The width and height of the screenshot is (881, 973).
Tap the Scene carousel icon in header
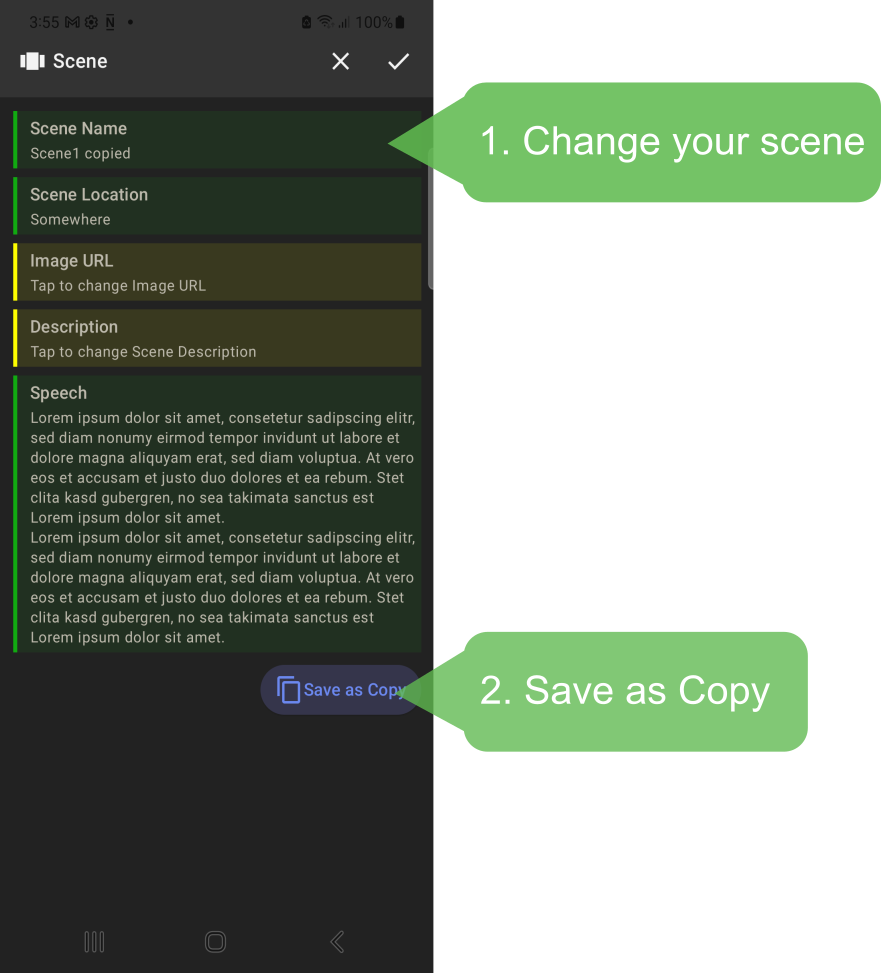coord(33,62)
